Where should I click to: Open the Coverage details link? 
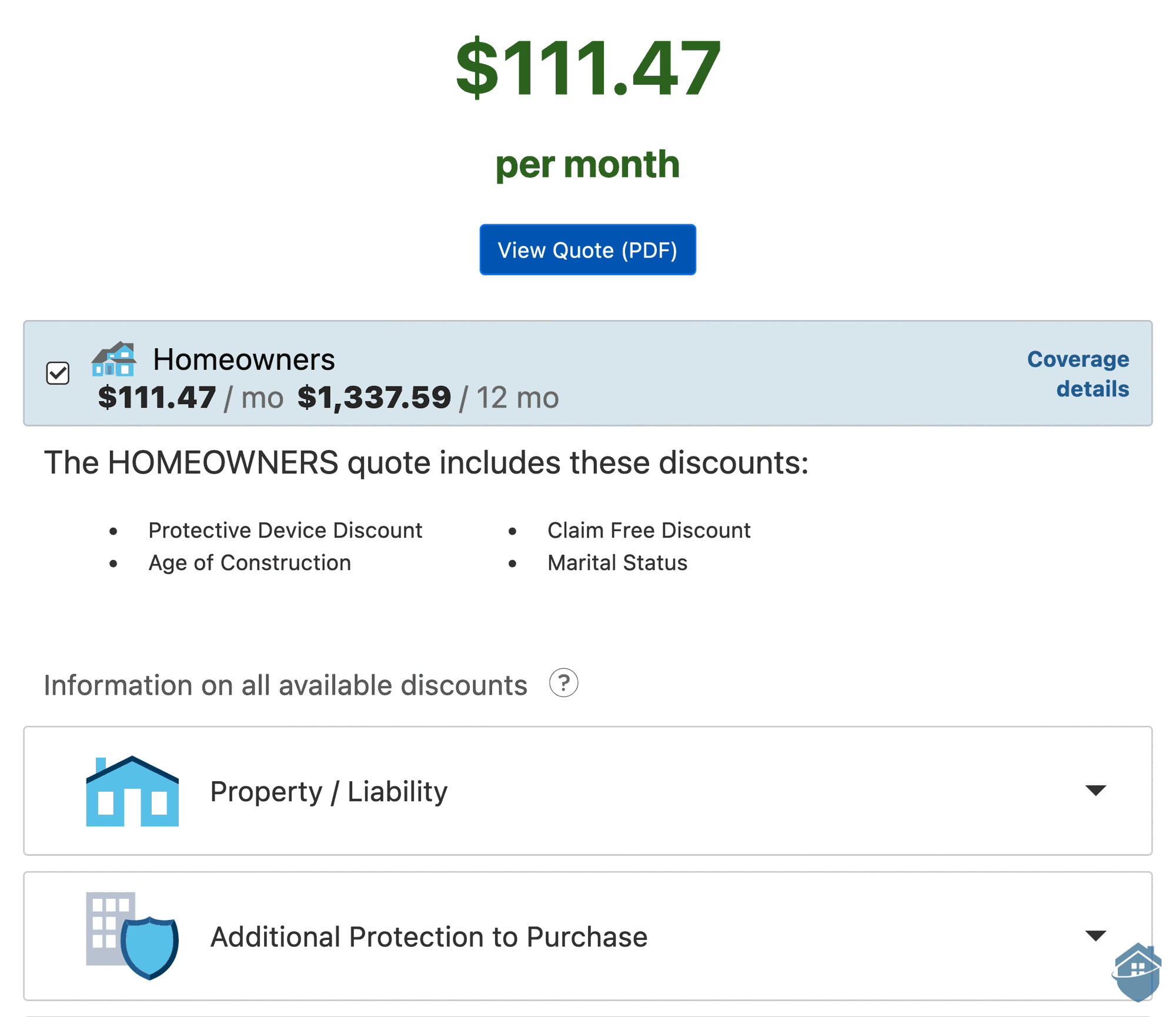click(1078, 374)
